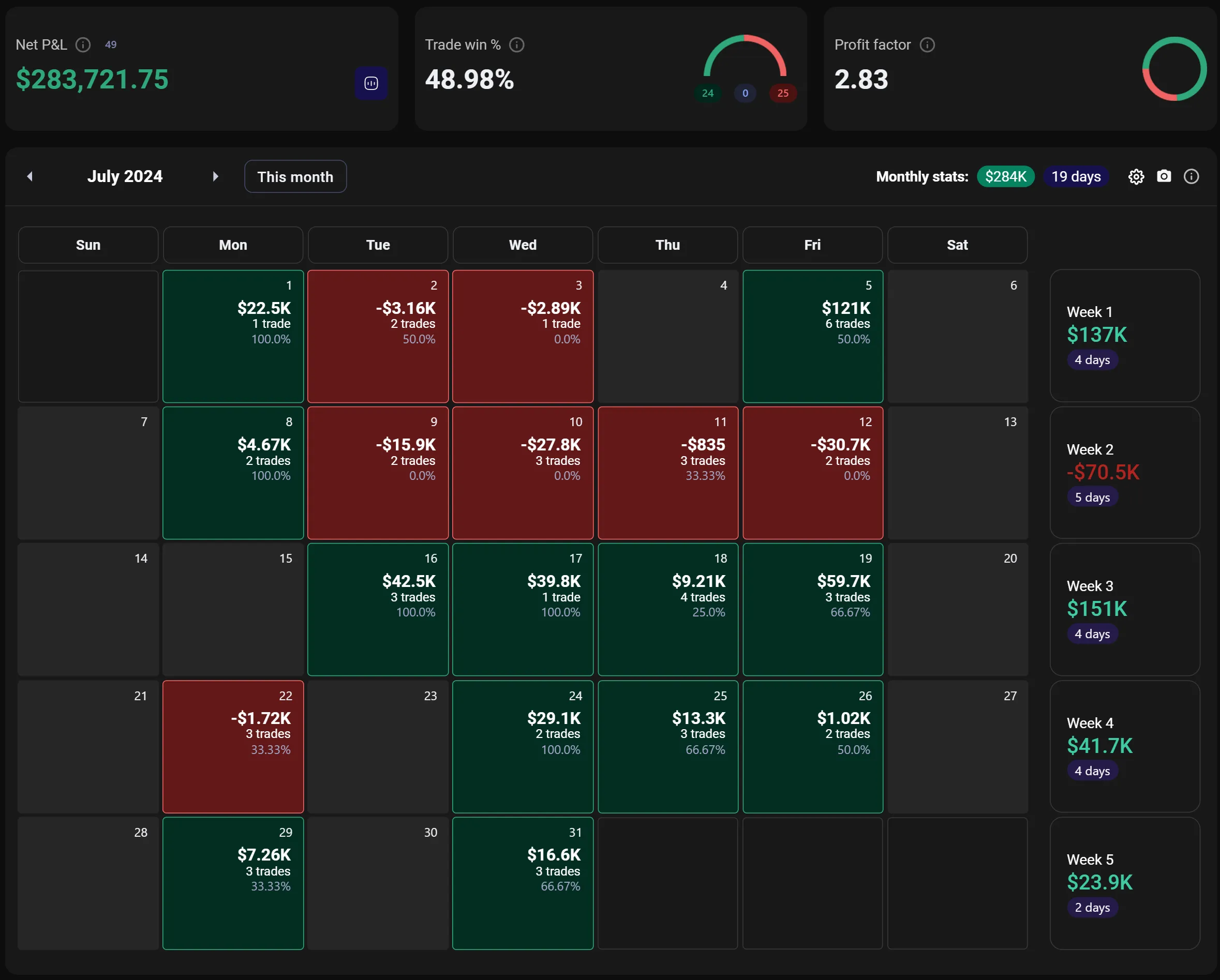The image size is (1220, 980).
Task: Open the purple Net P&L chart icon
Action: pos(371,83)
